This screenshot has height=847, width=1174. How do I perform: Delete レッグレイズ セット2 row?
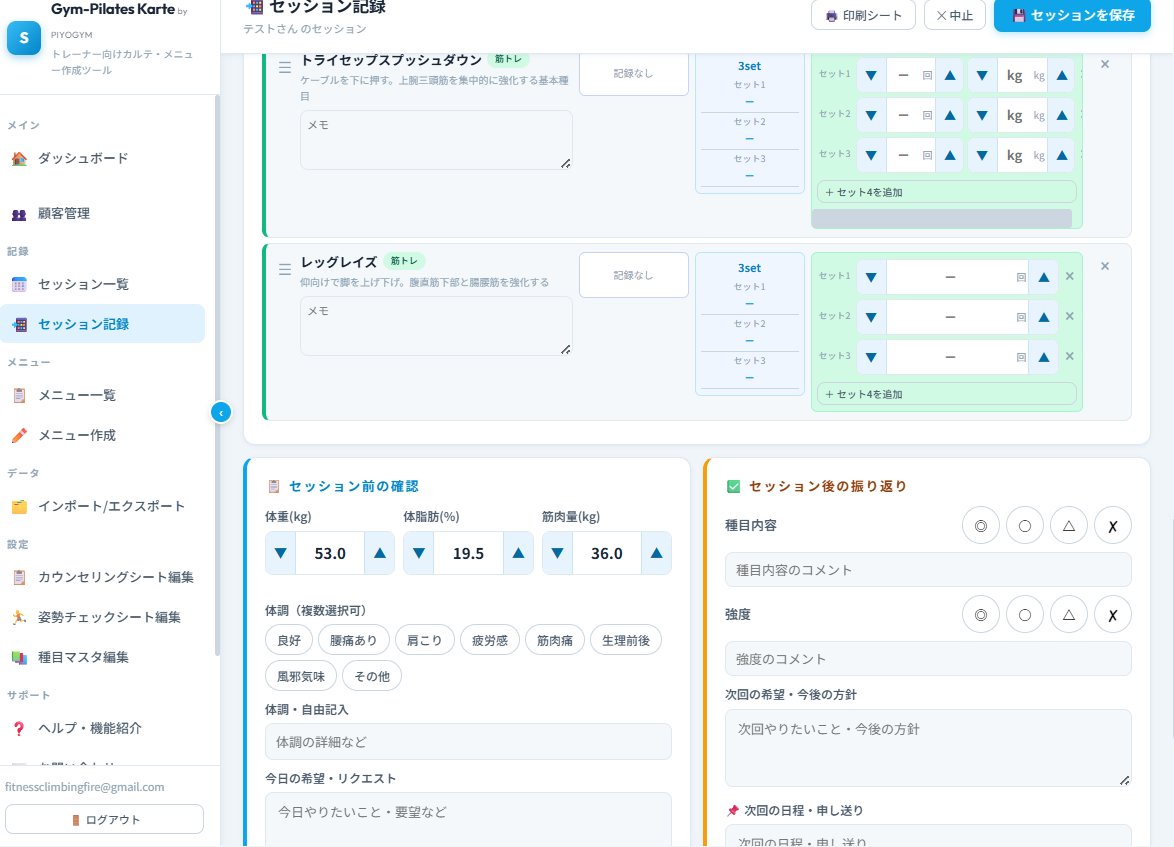click(x=1070, y=316)
